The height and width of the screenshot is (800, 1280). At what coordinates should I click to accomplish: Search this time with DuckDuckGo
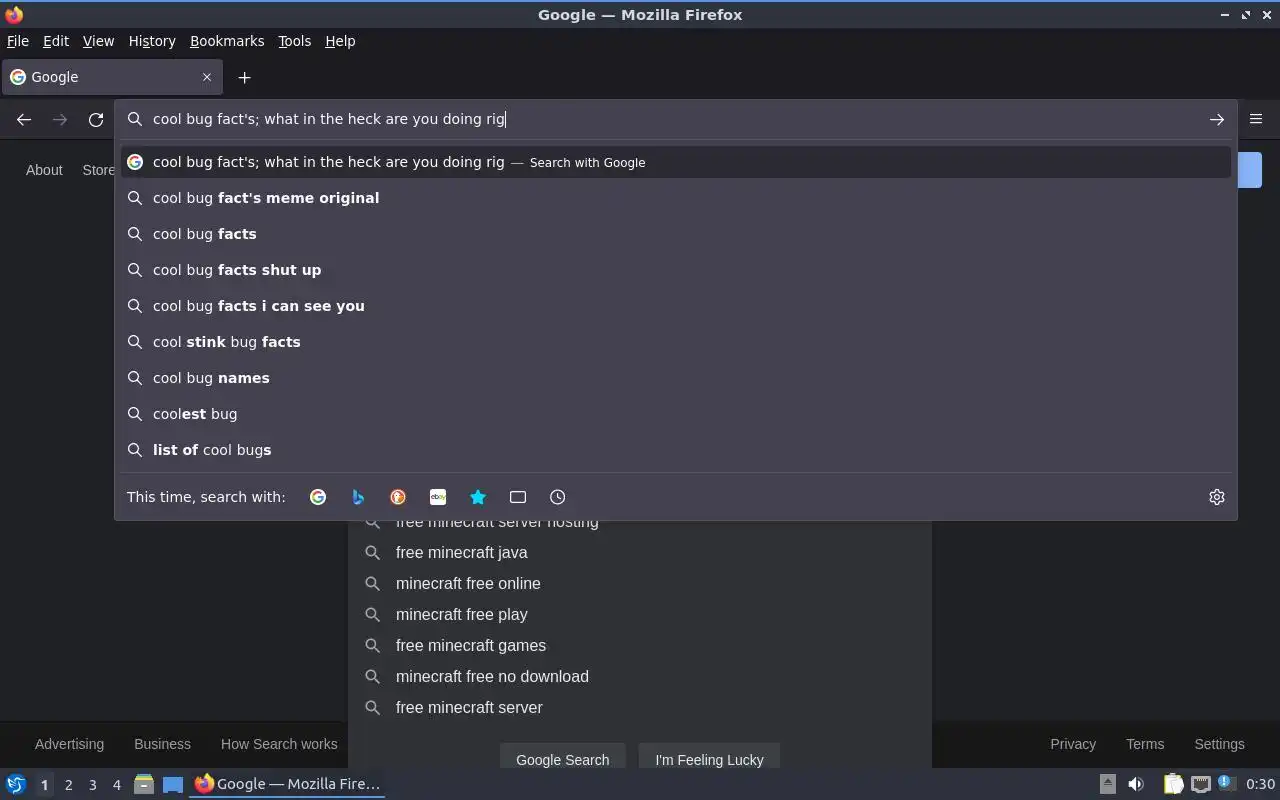[398, 497]
